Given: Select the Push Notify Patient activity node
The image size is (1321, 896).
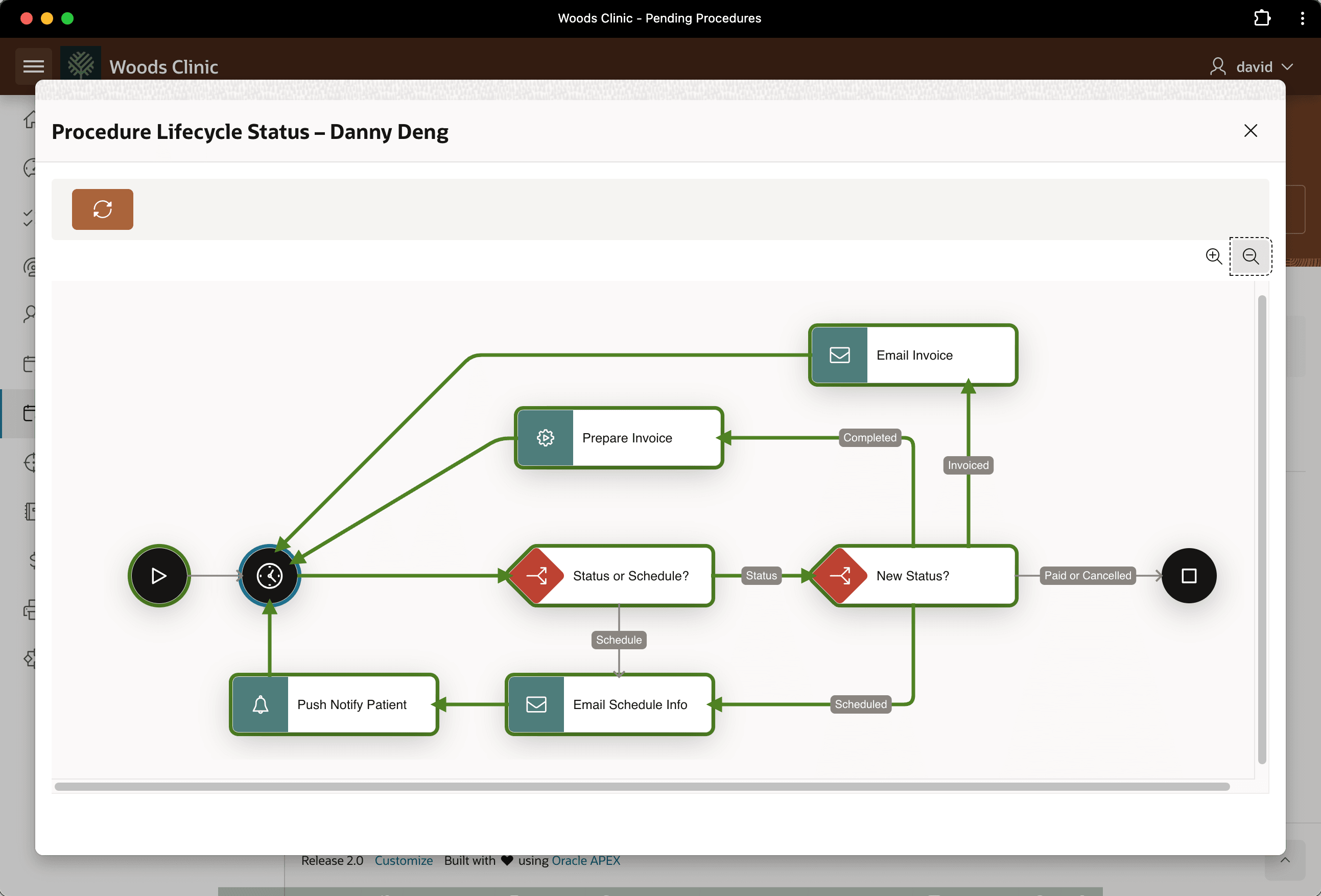Looking at the screenshot, I should [334, 705].
